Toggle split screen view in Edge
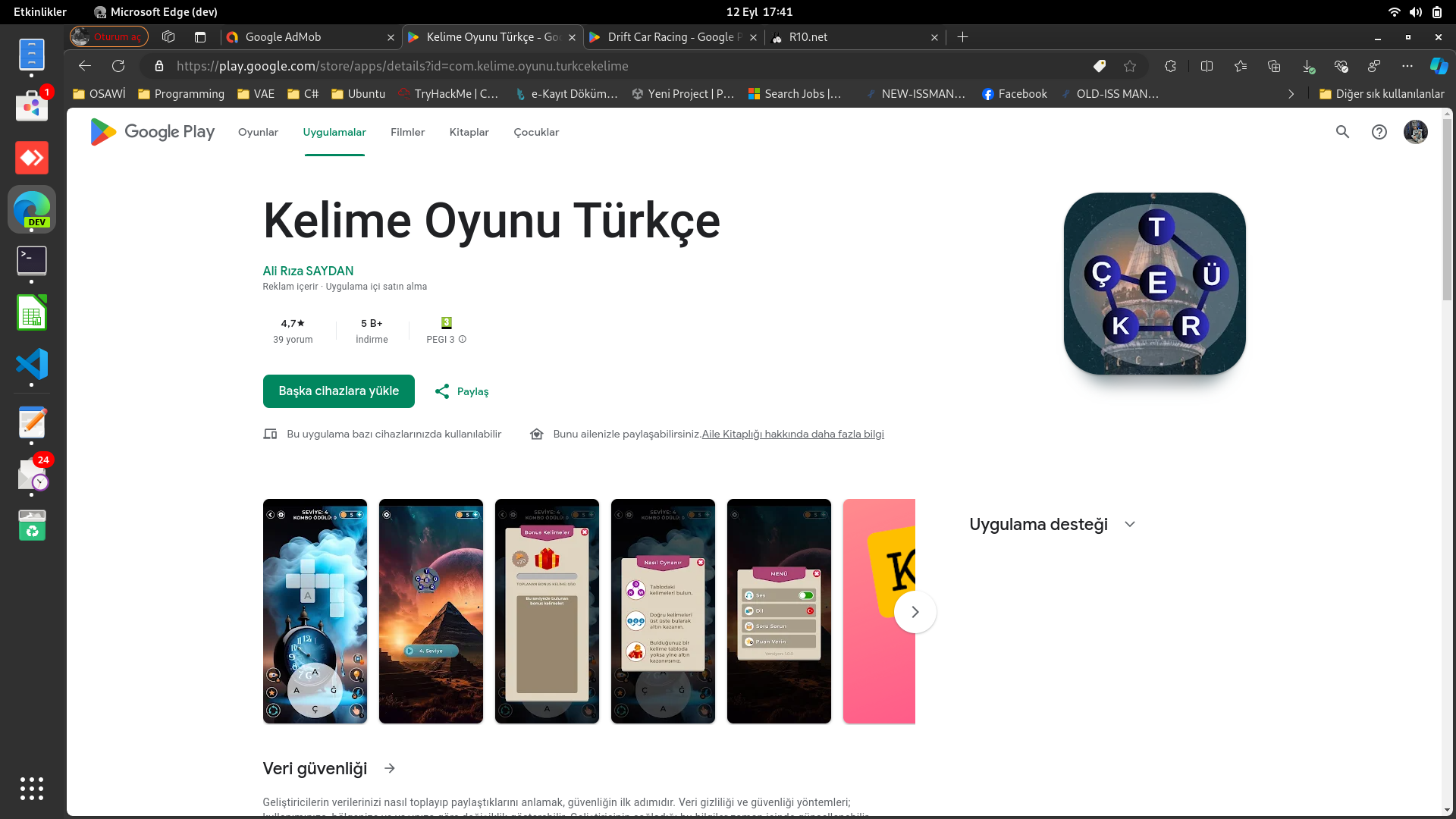Image resolution: width=1456 pixels, height=819 pixels. pos(1207,66)
